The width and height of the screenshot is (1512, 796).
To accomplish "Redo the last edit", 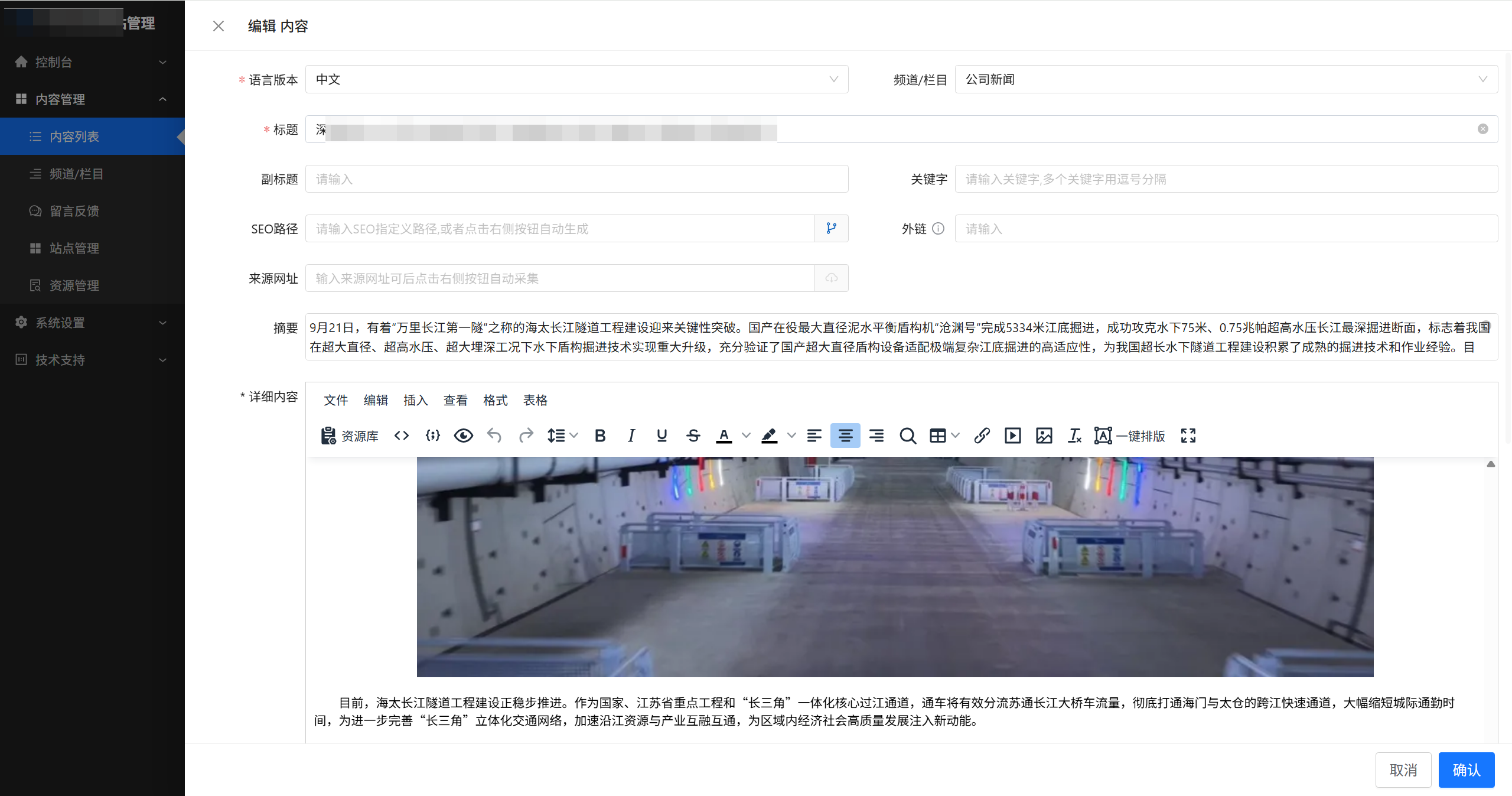I will pos(526,436).
